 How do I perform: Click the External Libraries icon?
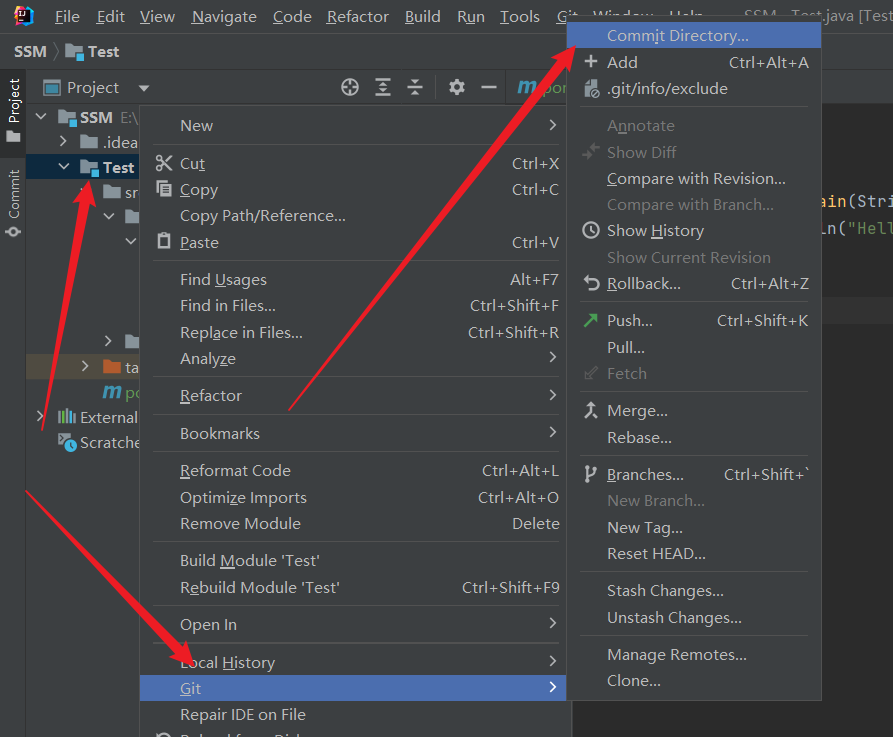(x=67, y=416)
